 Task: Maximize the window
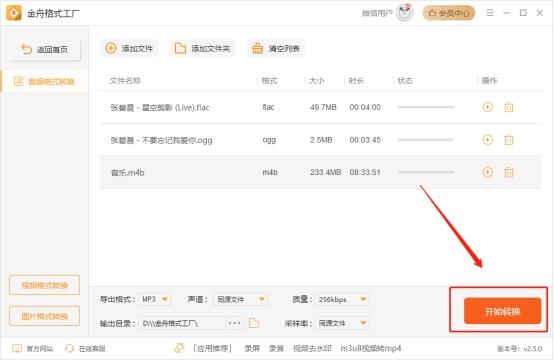[x=523, y=13]
